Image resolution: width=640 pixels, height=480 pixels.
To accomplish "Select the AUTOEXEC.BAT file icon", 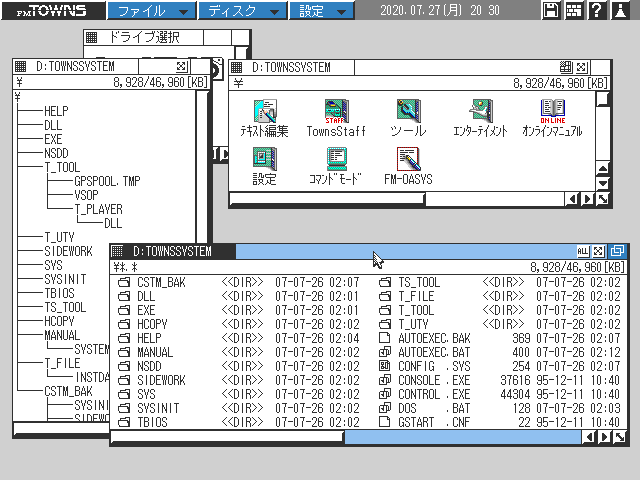I will click(385, 352).
